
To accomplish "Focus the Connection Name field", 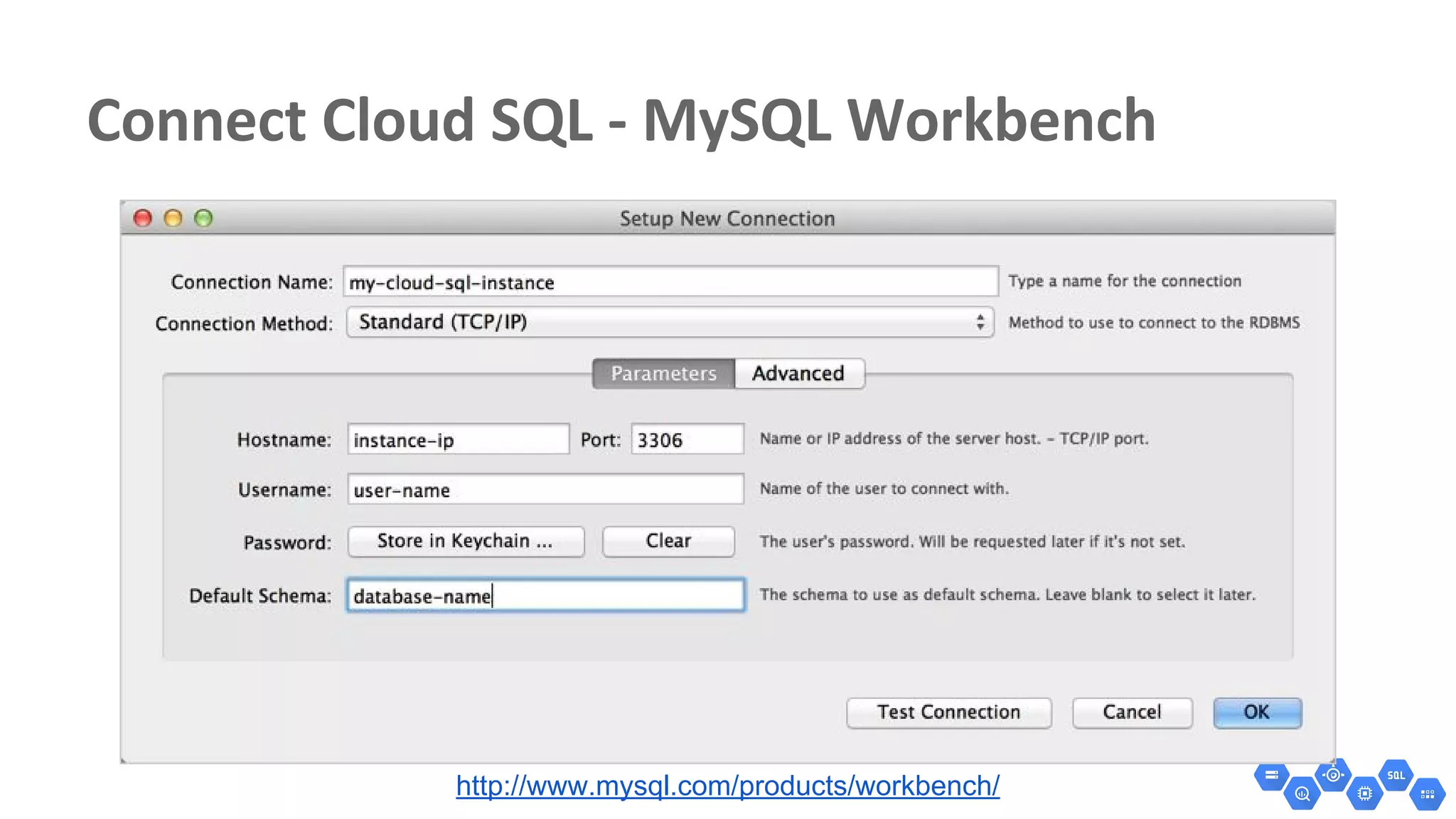I will point(670,282).
